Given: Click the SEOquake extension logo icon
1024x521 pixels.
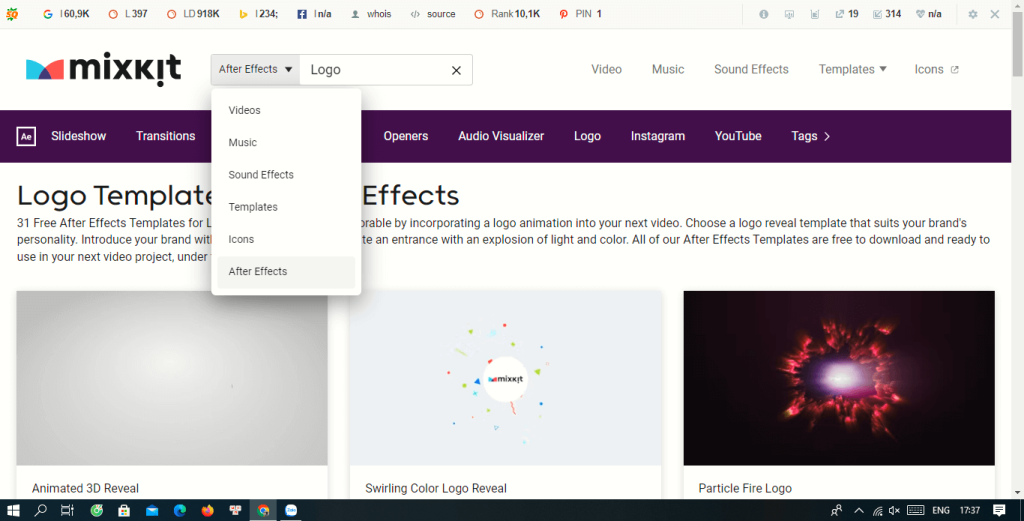Looking at the screenshot, I should [12, 14].
